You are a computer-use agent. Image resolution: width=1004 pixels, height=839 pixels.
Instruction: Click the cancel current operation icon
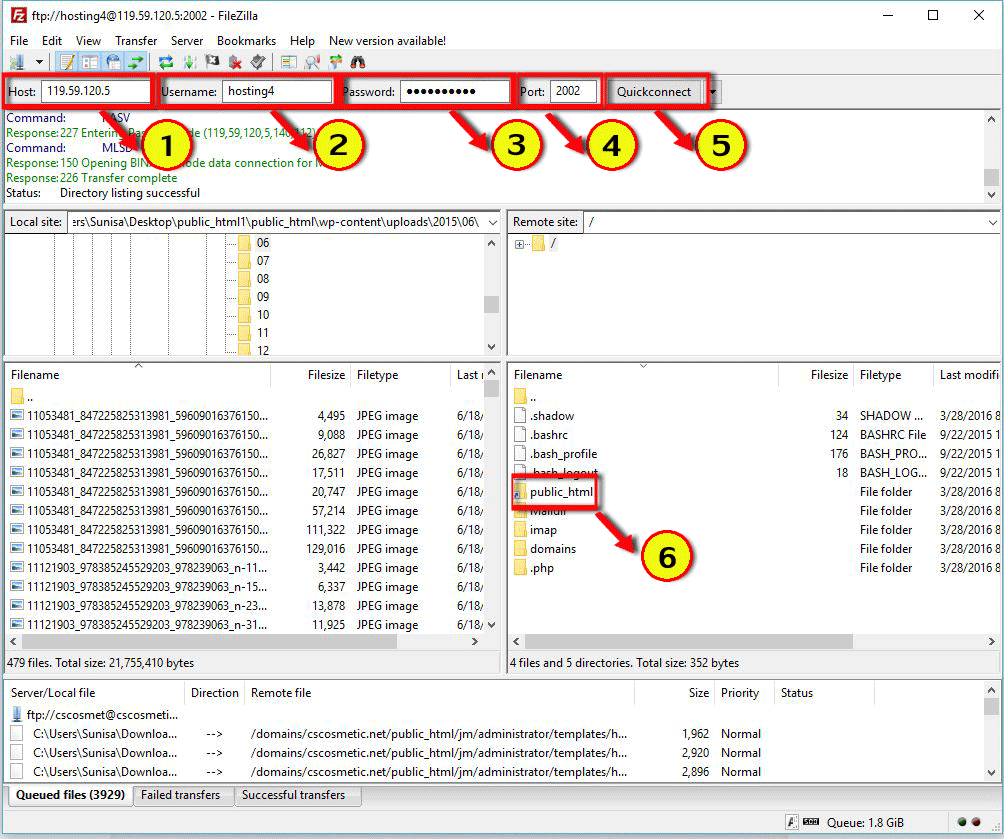pos(212,63)
